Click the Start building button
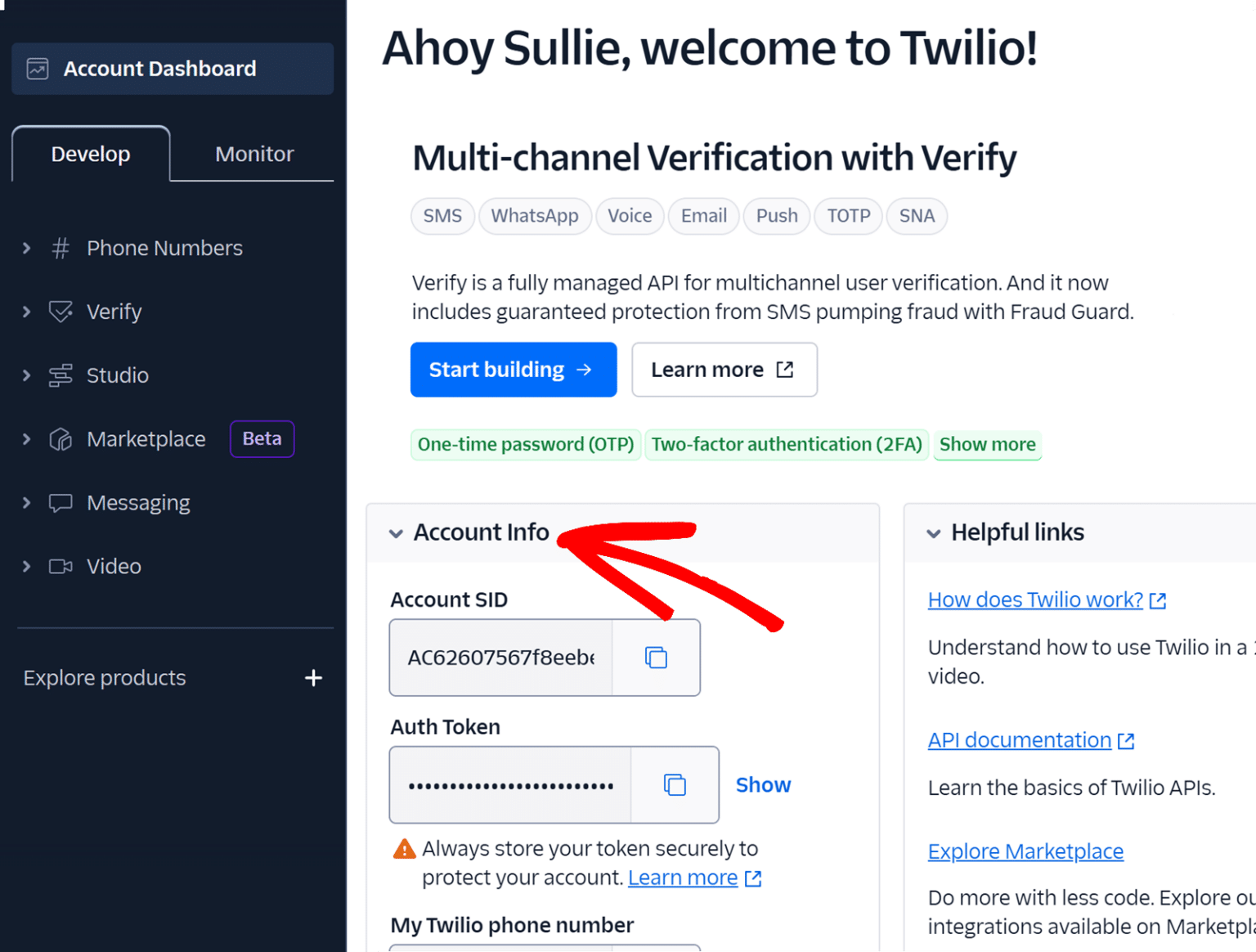The width and height of the screenshot is (1256, 952). pyautogui.click(x=513, y=370)
